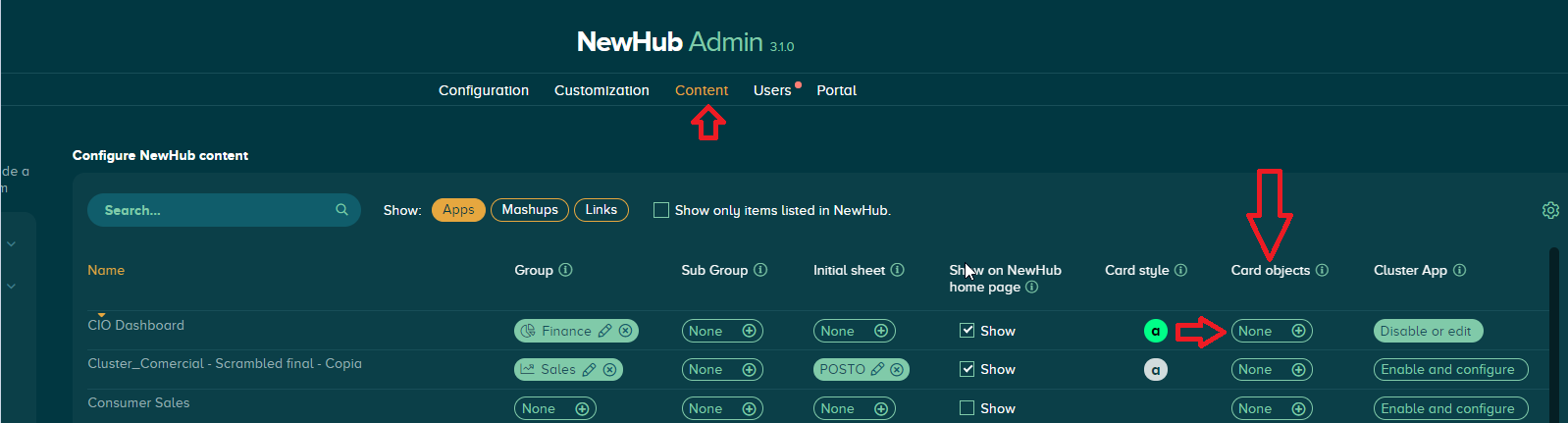Remove the Finance group tag
Viewport: 1568px width, 423px height.
[x=625, y=331]
